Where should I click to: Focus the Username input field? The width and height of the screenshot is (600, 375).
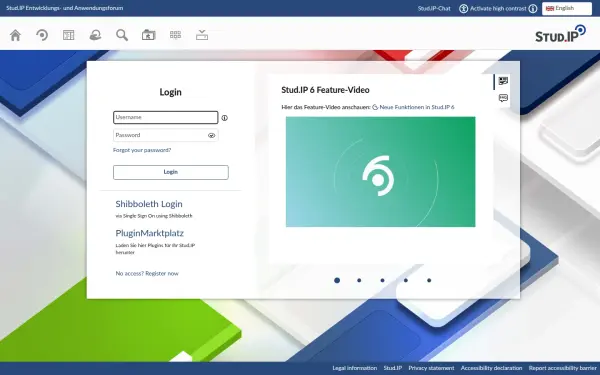[166, 117]
